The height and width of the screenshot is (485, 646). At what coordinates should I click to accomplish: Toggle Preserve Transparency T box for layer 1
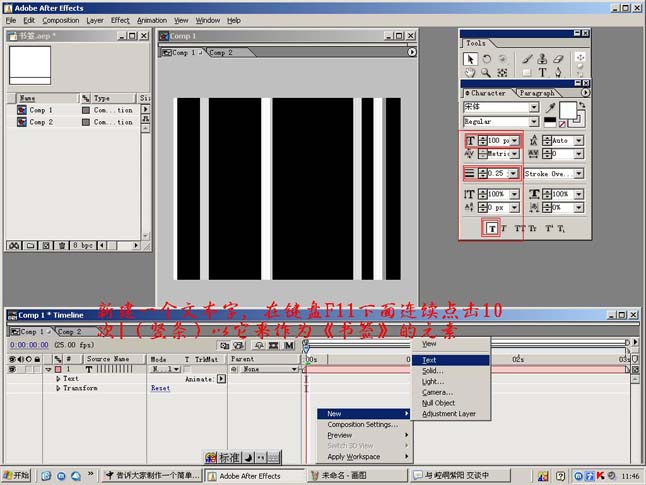click(187, 369)
